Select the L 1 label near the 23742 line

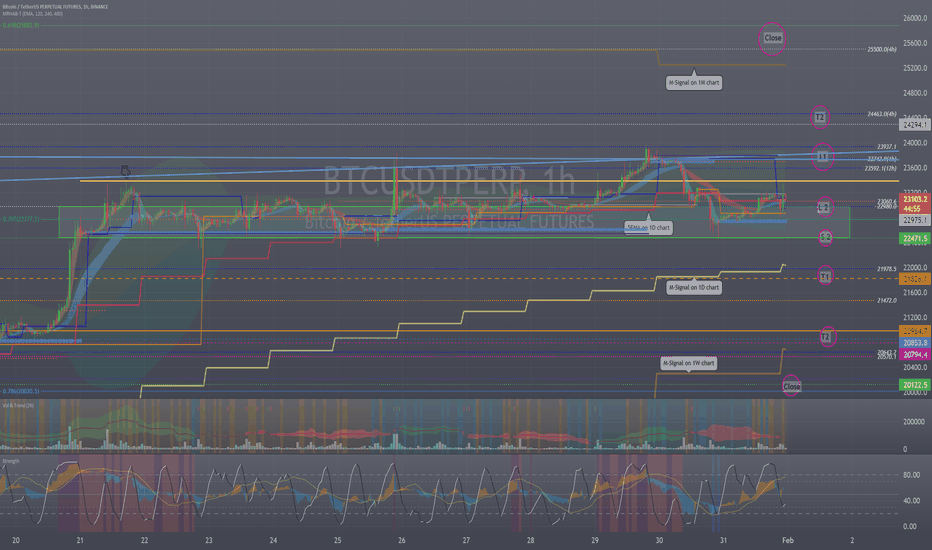click(x=823, y=156)
